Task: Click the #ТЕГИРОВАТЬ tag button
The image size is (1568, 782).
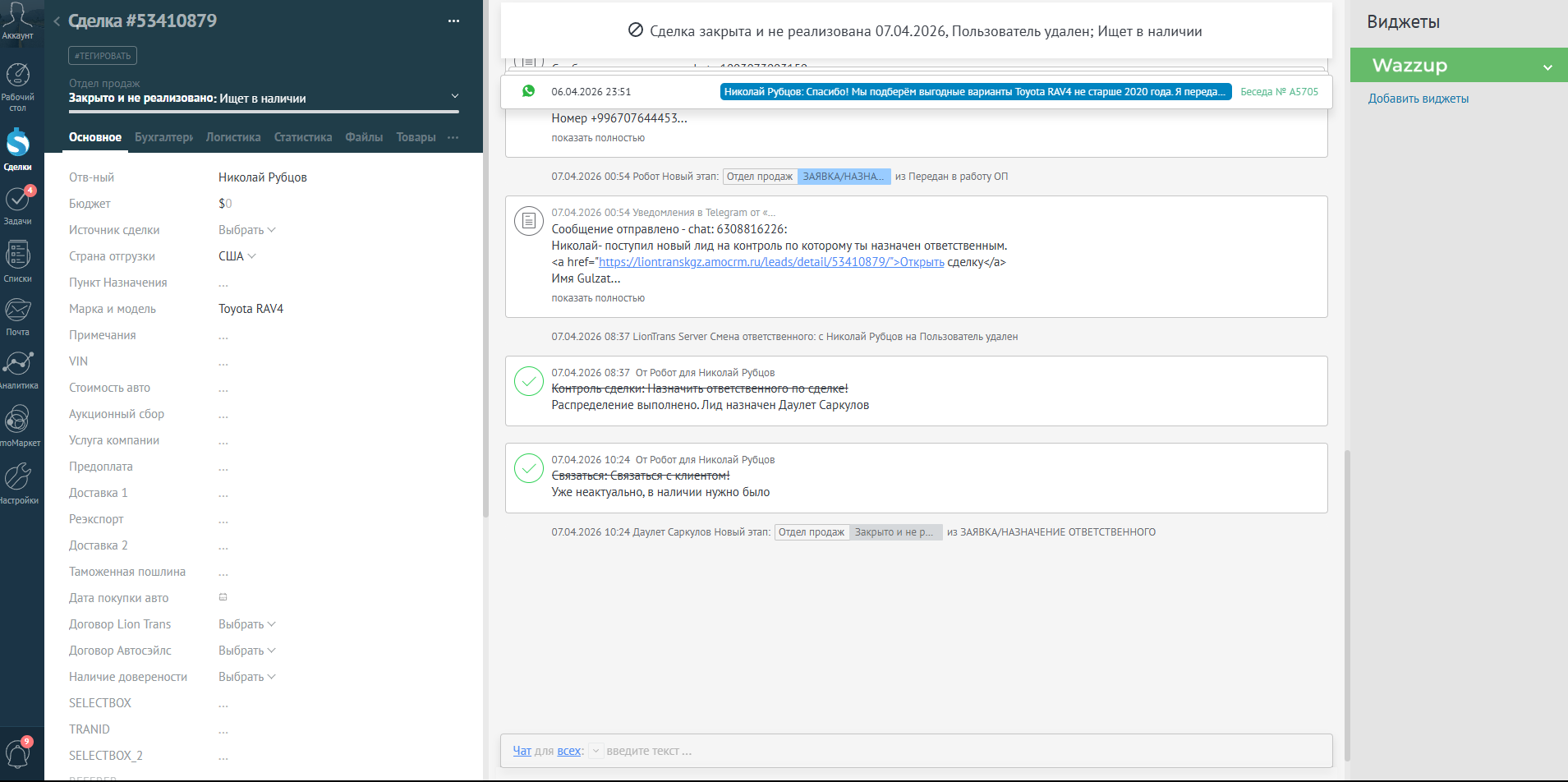Action: click(x=103, y=56)
